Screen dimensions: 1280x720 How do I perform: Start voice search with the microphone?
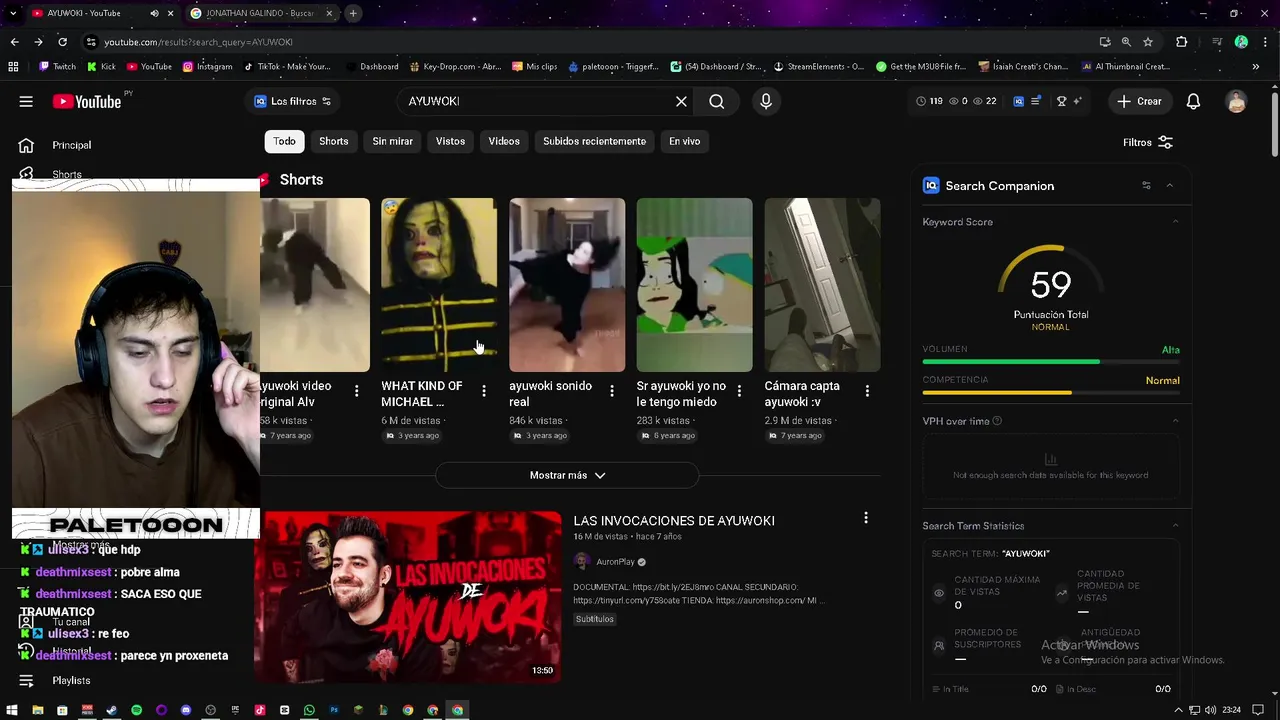click(766, 101)
